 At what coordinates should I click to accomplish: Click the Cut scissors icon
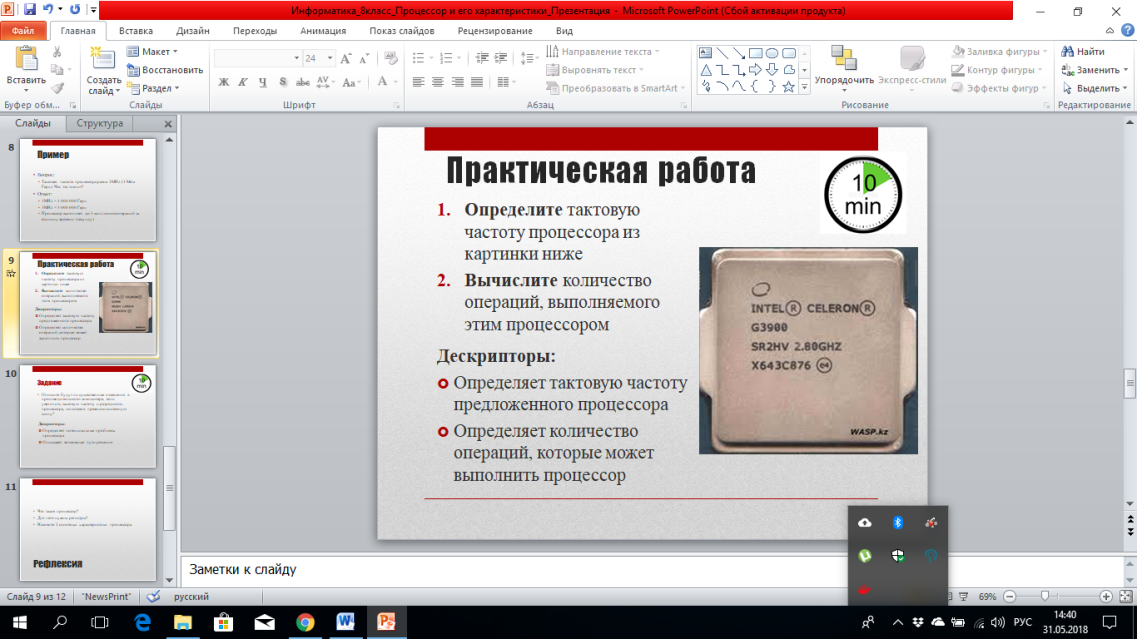coord(57,52)
